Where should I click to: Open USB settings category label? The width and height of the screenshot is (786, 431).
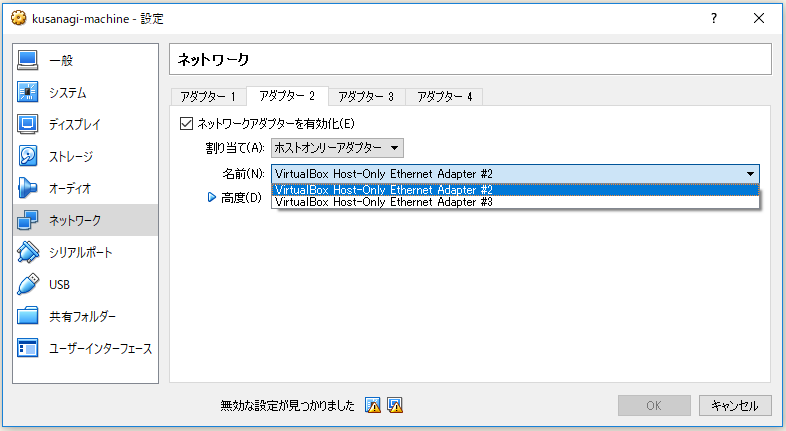(59, 285)
